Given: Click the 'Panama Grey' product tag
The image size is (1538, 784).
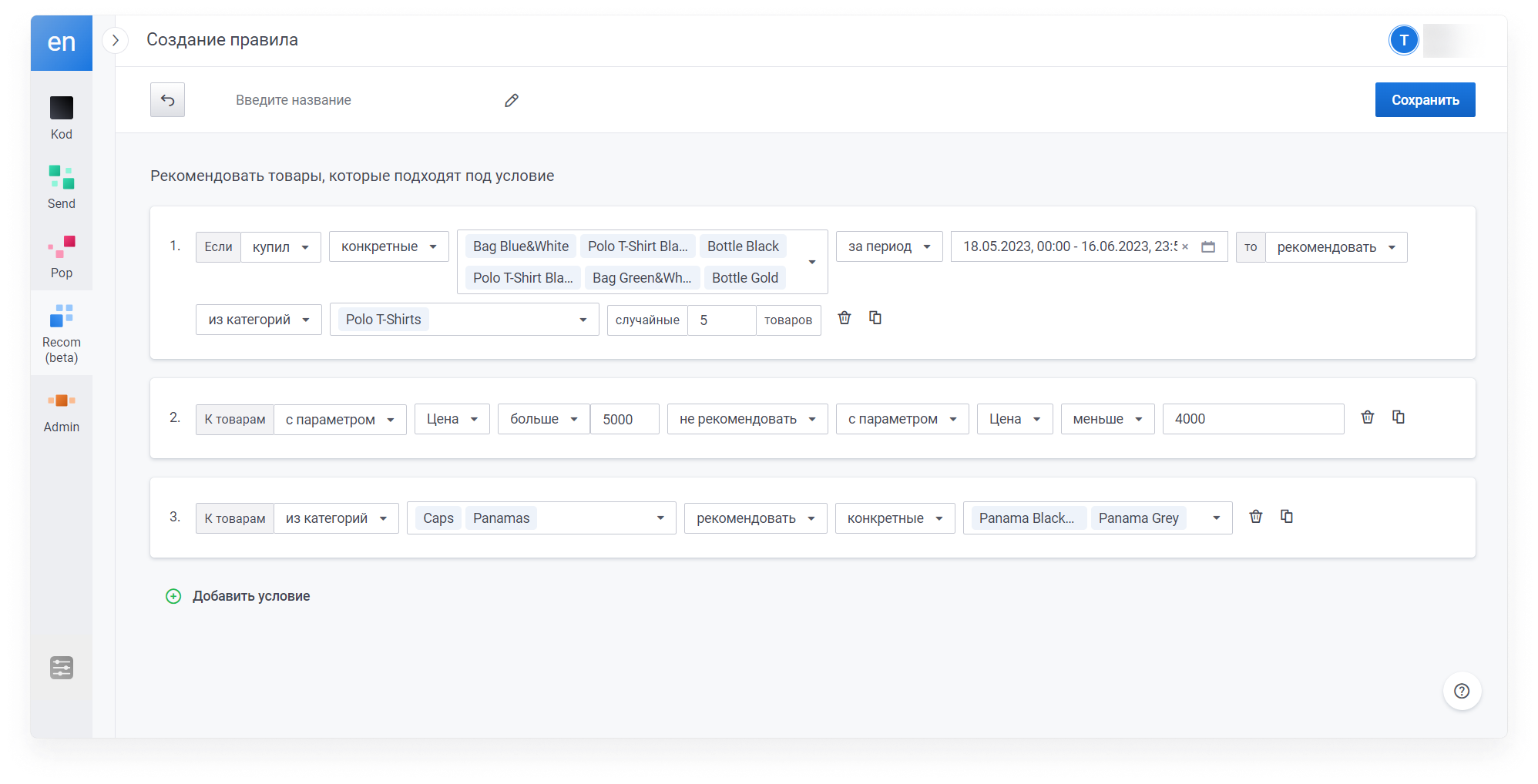Looking at the screenshot, I should [x=1139, y=518].
